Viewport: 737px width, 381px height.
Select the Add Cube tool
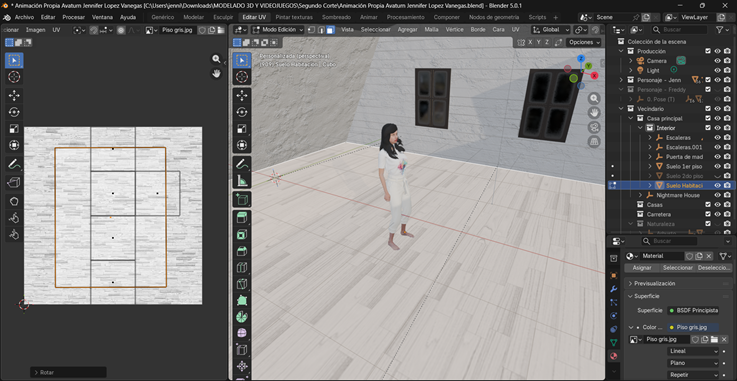[242, 199]
